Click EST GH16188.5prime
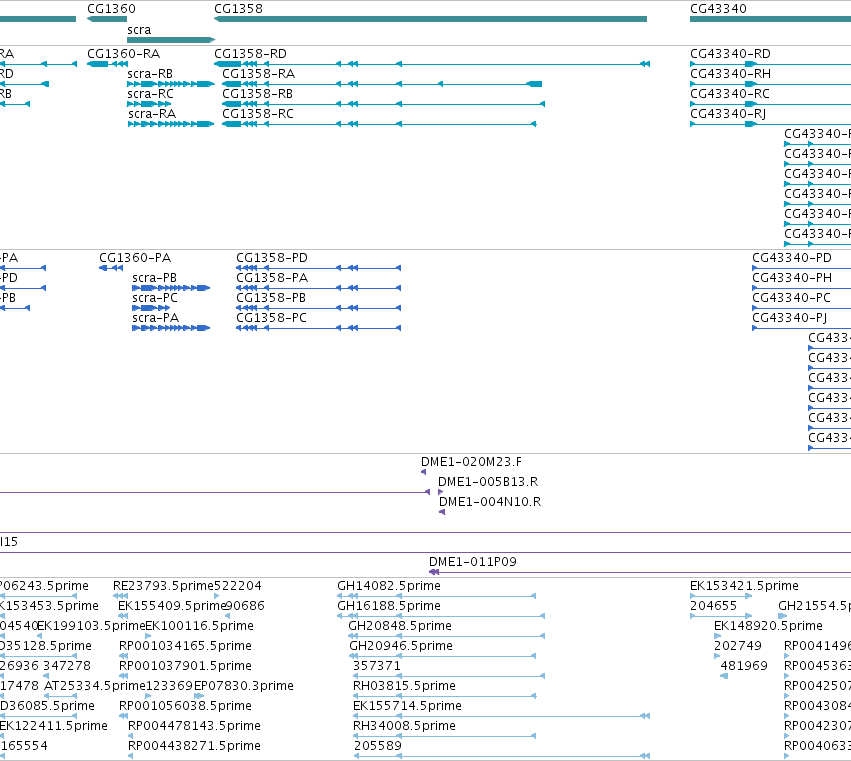Screen dimensions: 851x761 click(389, 606)
